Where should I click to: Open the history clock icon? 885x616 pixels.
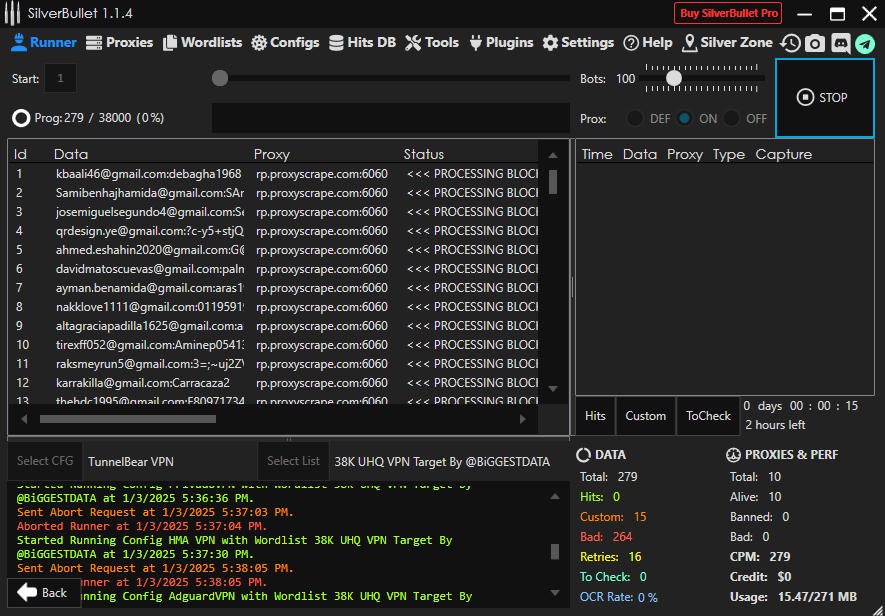790,43
